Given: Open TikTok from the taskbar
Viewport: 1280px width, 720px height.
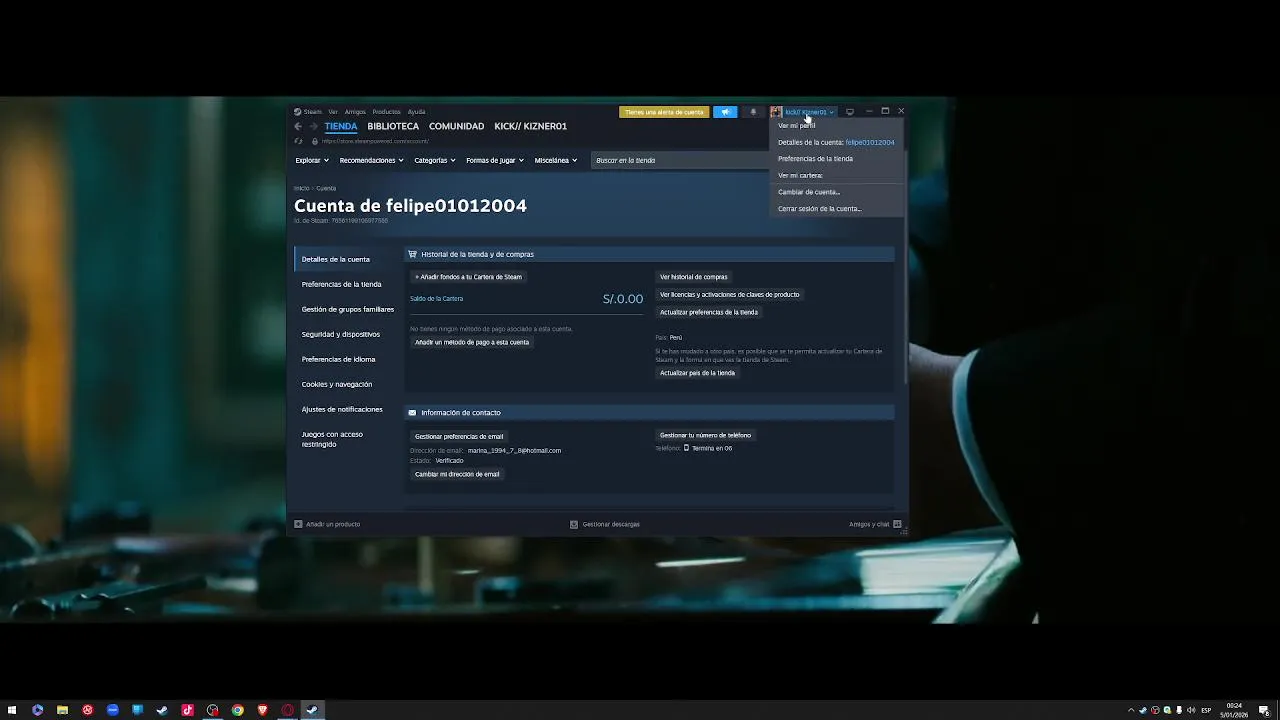Looking at the screenshot, I should coord(187,710).
